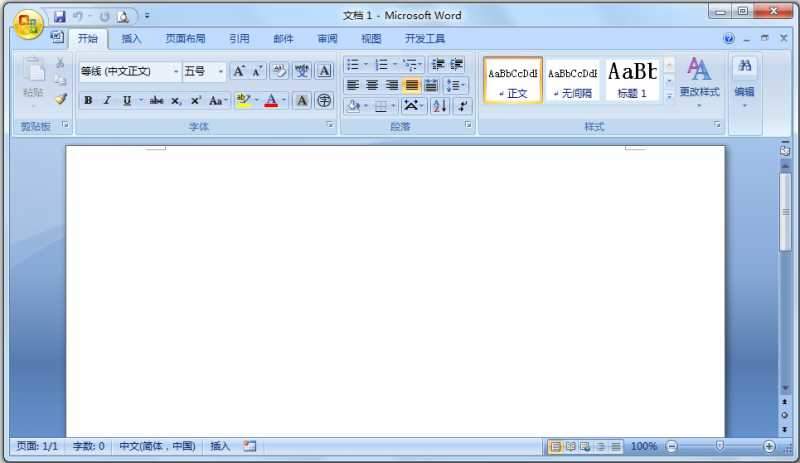Cut selection with scissors icon
The height and width of the screenshot is (463, 800).
60,63
